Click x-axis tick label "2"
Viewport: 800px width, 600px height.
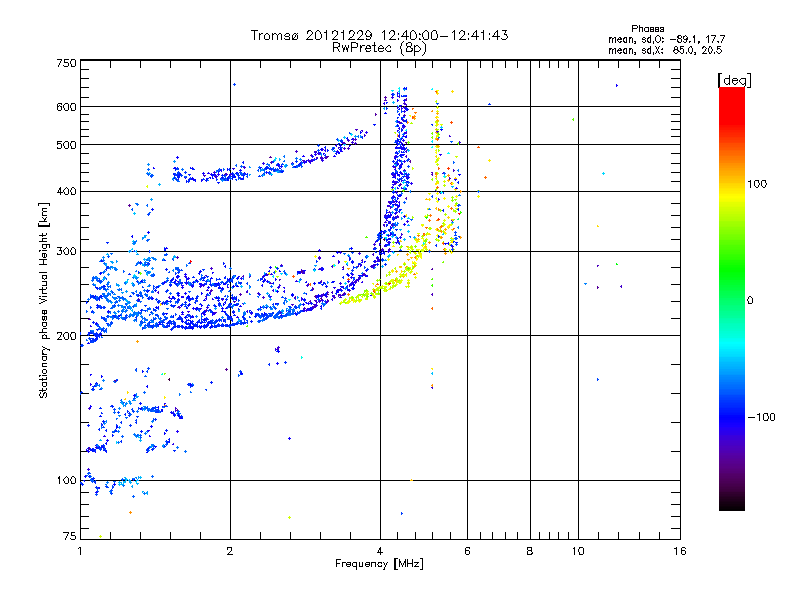tap(230, 551)
